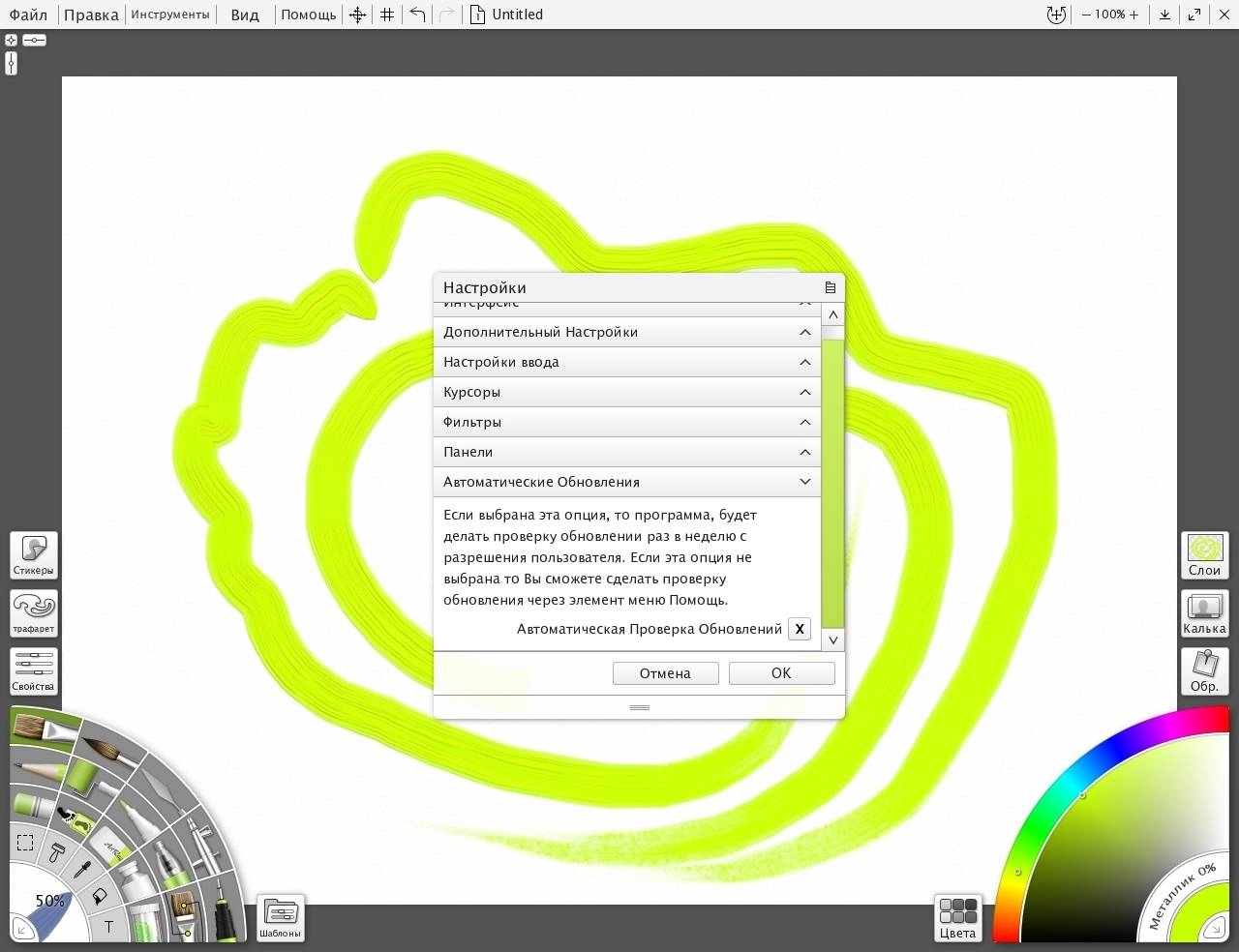Viewport: 1239px width, 952px height.
Task: Expand Курсоры section
Action: coord(627,392)
